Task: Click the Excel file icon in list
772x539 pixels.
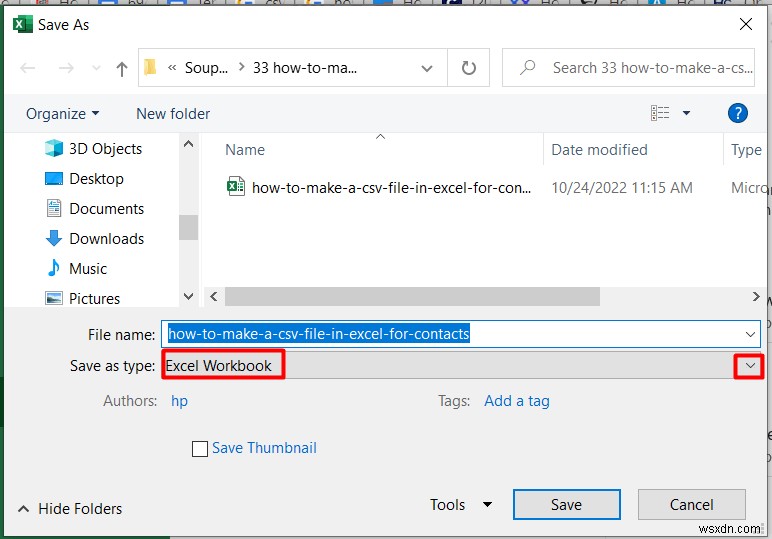Action: pyautogui.click(x=236, y=187)
